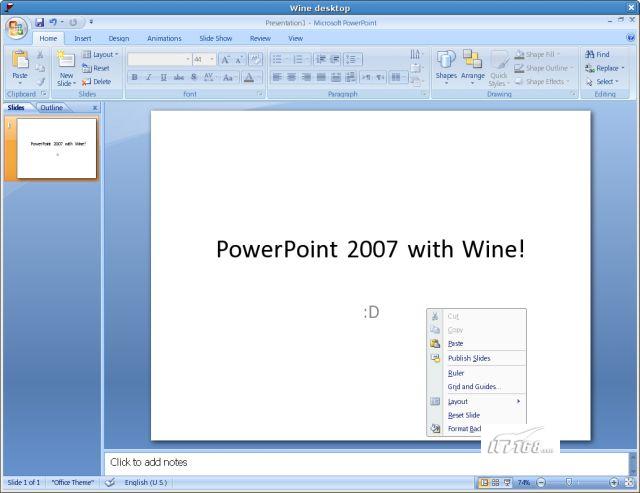Viewport: 640px width, 493px height.
Task: Increase list indent level
Action: (x=335, y=60)
